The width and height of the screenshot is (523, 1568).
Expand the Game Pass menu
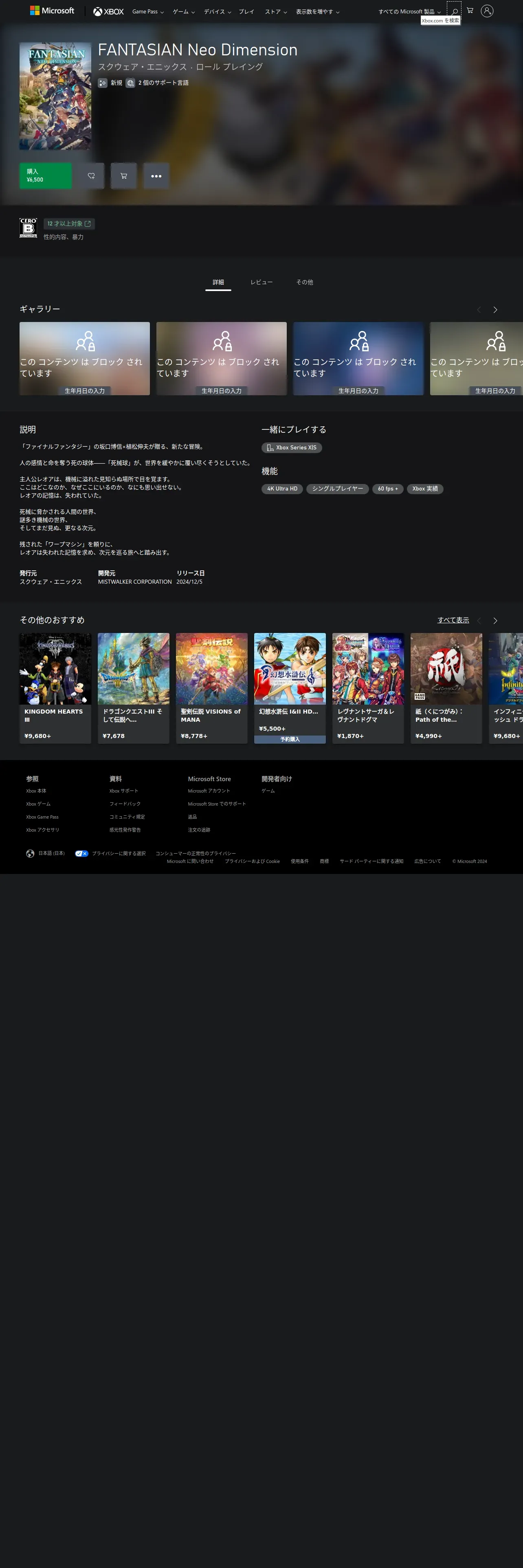coord(148,11)
